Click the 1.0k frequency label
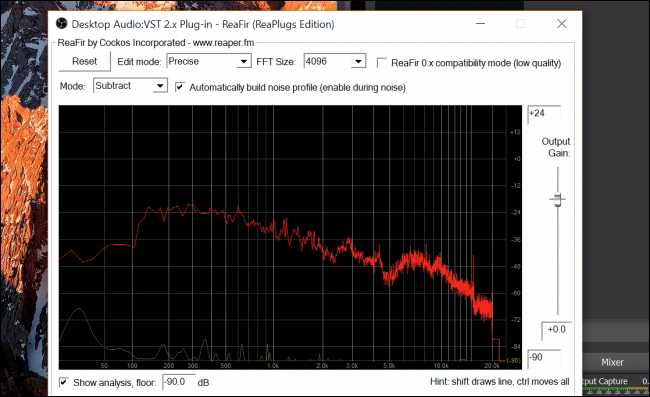The width and height of the screenshot is (650, 397). point(273,366)
